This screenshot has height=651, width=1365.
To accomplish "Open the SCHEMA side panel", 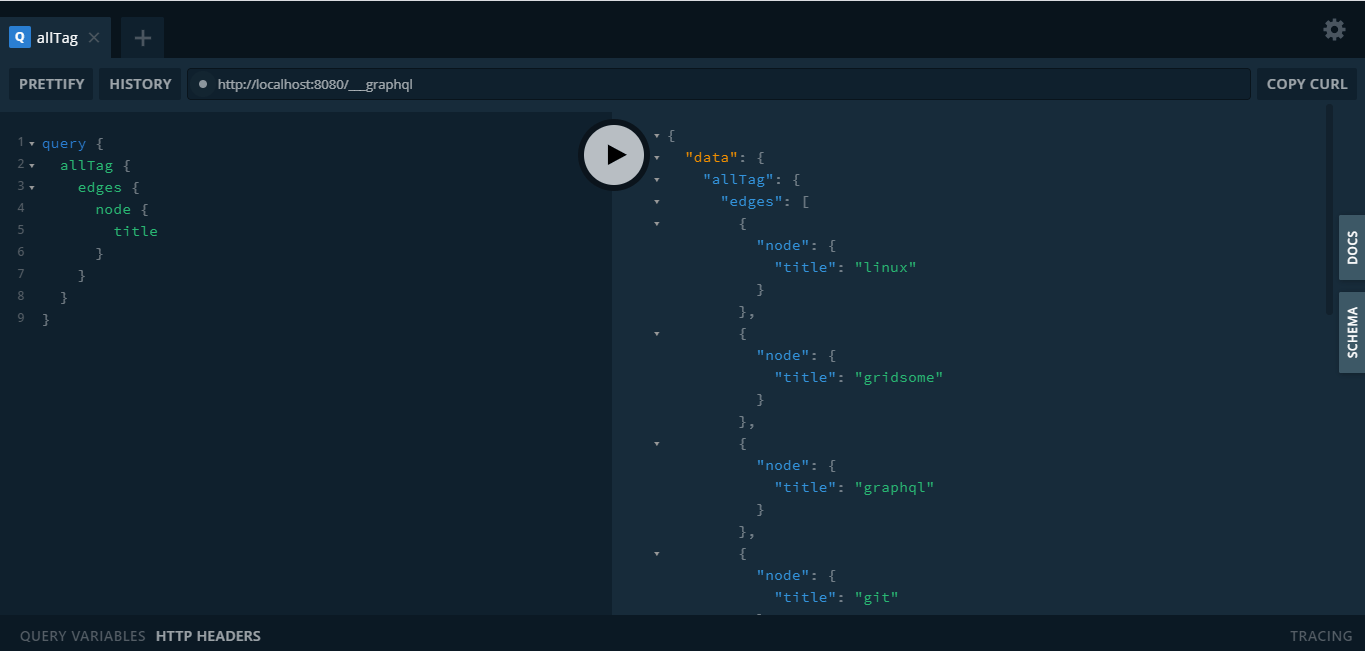I will click(x=1352, y=333).
